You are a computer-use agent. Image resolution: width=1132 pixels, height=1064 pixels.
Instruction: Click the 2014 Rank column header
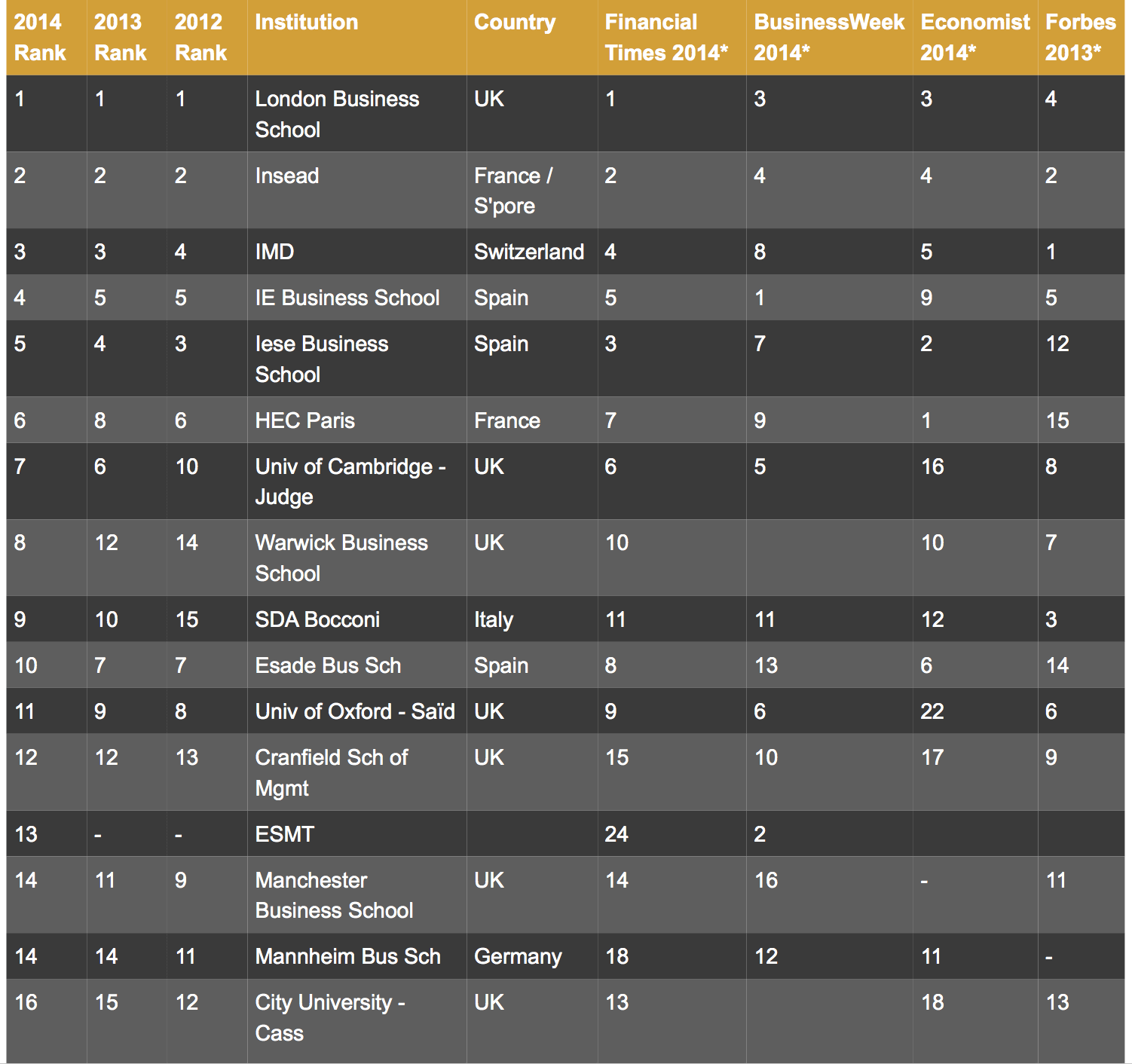[x=47, y=38]
